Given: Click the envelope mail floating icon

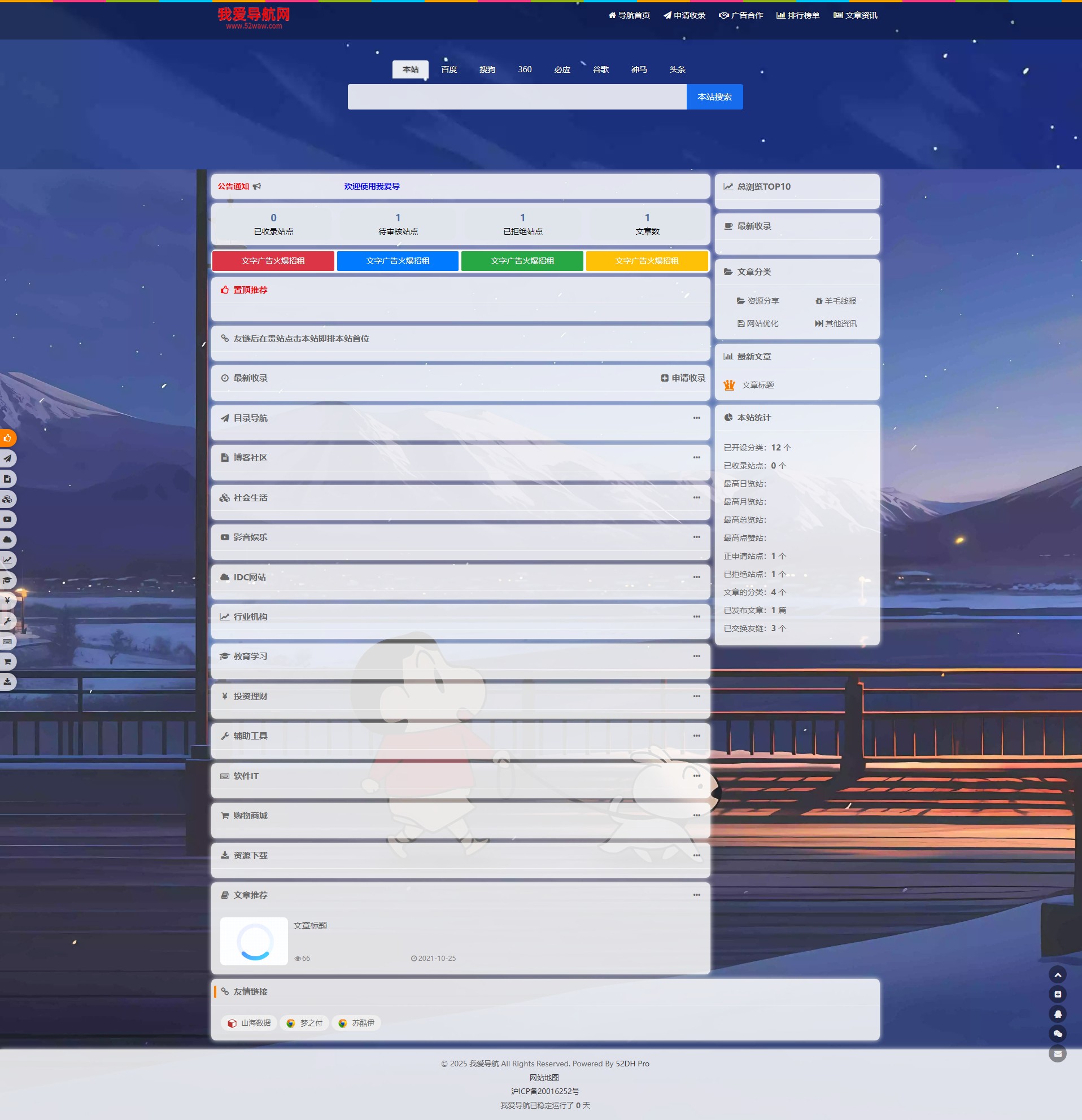Looking at the screenshot, I should pos(1057,1054).
